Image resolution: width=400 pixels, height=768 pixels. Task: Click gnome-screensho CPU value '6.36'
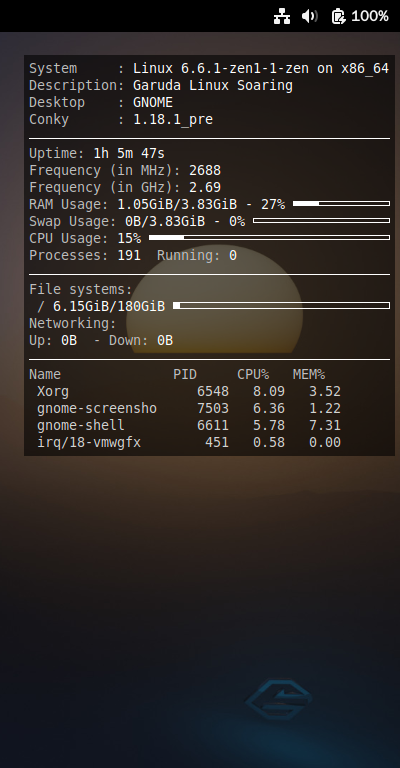coord(269,408)
